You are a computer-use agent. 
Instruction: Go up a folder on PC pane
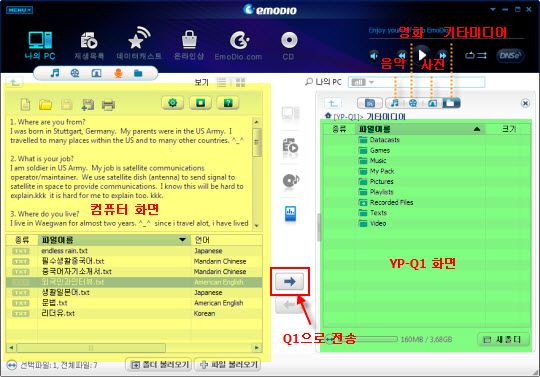(x=14, y=82)
